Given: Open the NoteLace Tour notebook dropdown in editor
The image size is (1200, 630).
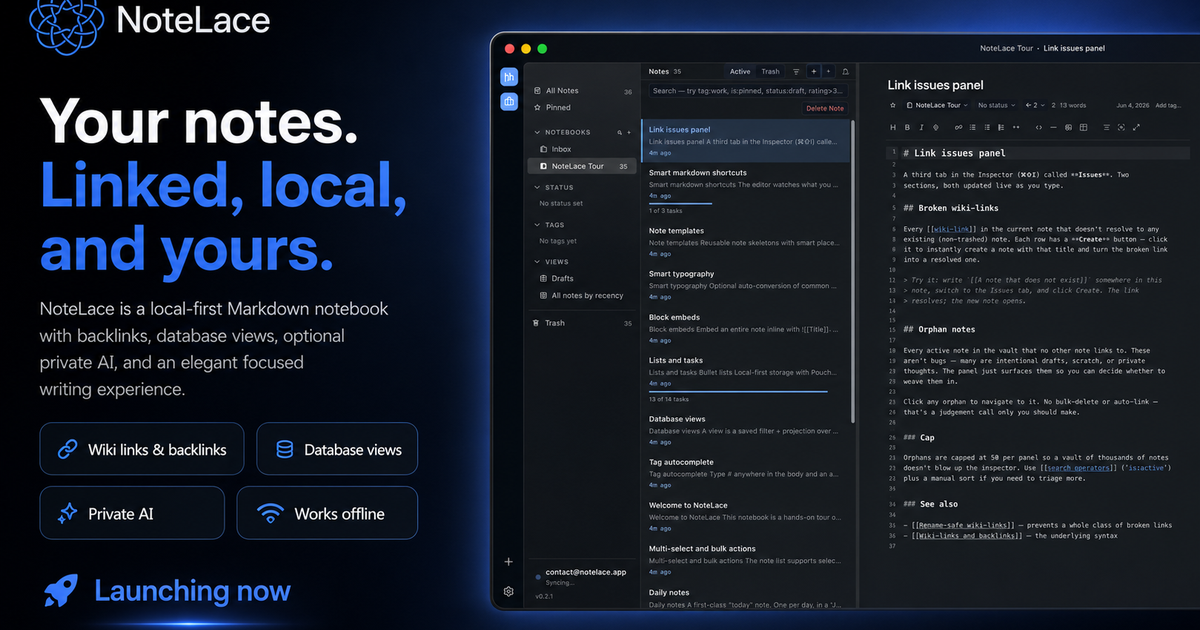Looking at the screenshot, I should click(x=938, y=105).
